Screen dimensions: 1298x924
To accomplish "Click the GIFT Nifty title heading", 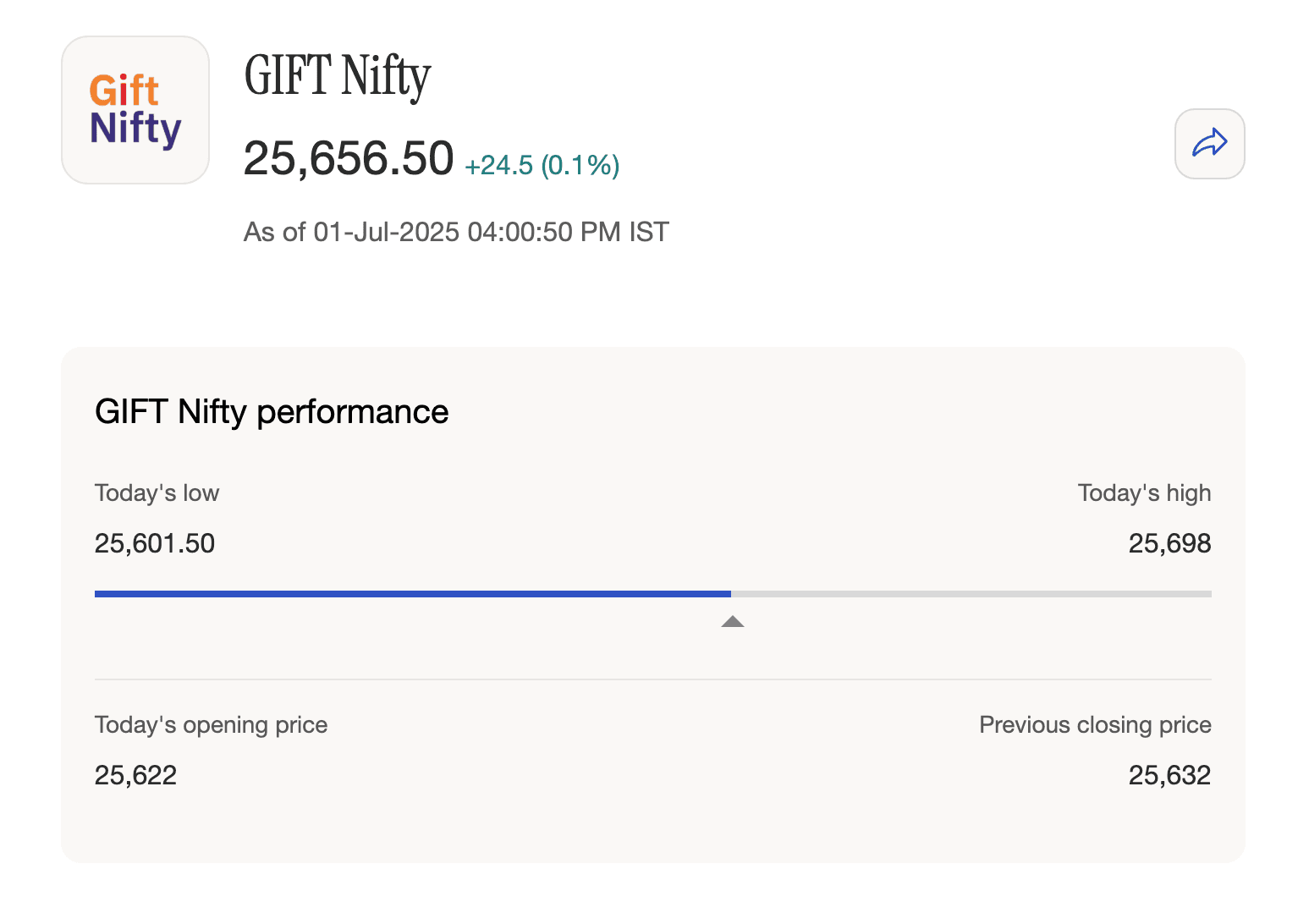I will 338,76.
